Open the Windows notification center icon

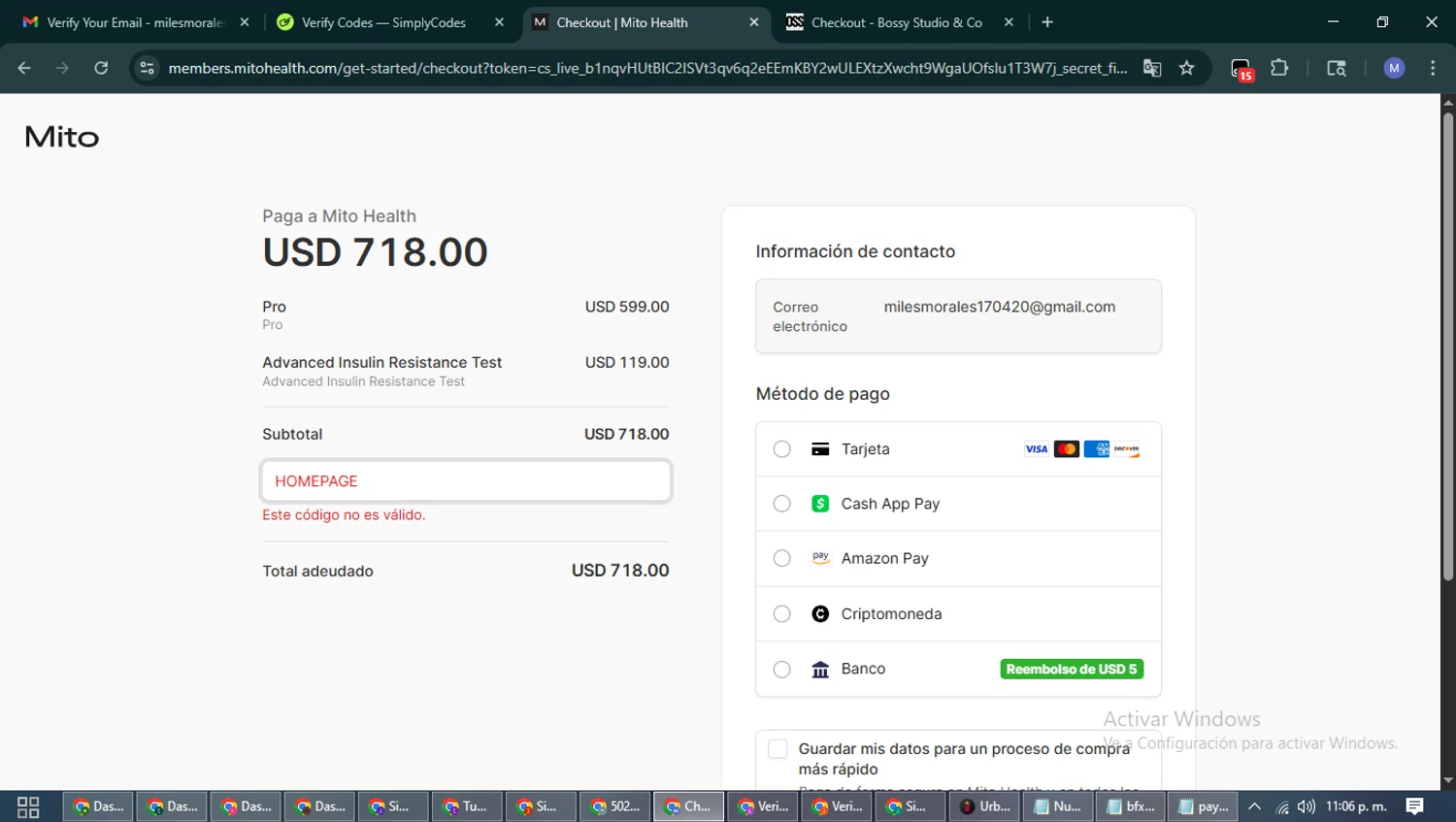[x=1415, y=806]
